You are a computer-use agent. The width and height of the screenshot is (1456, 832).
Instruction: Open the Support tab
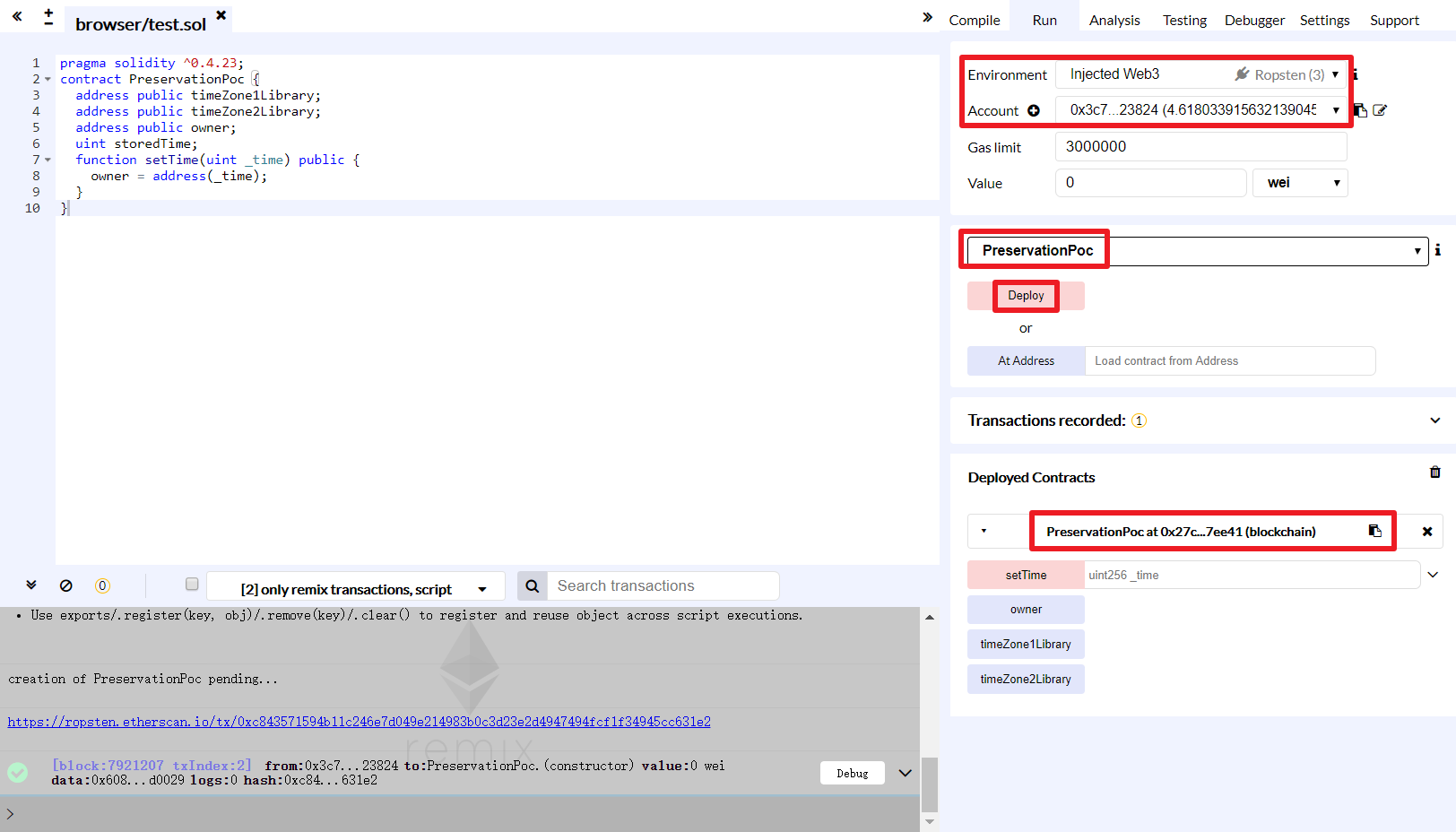pos(1394,20)
